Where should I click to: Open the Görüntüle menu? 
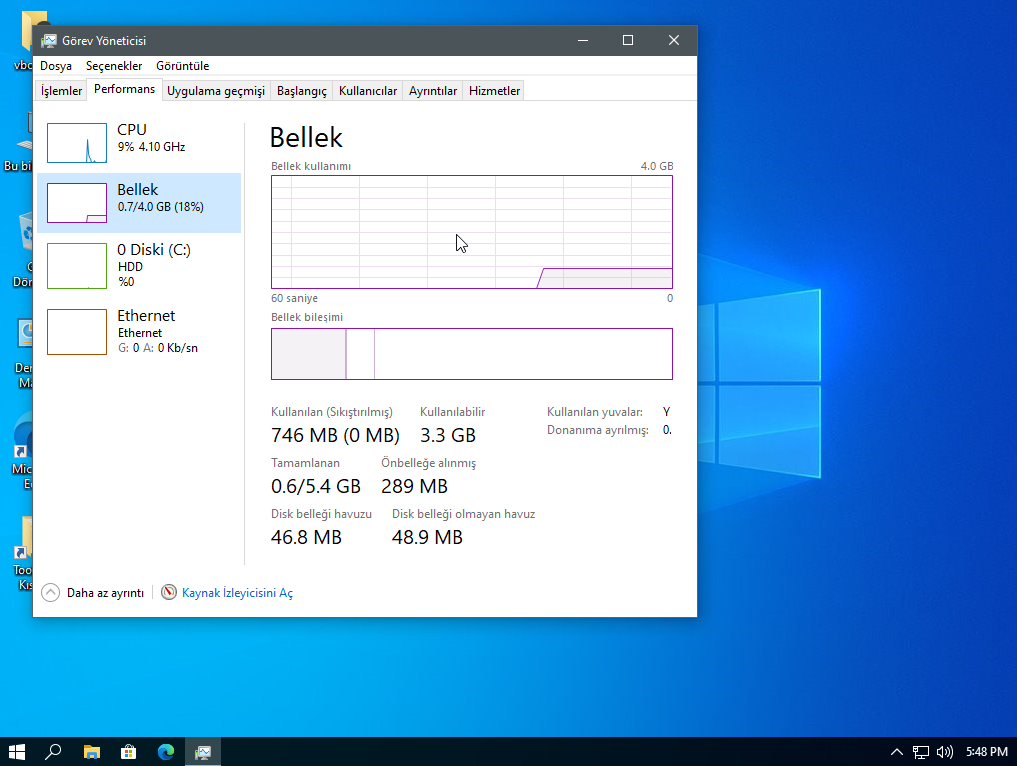point(182,66)
